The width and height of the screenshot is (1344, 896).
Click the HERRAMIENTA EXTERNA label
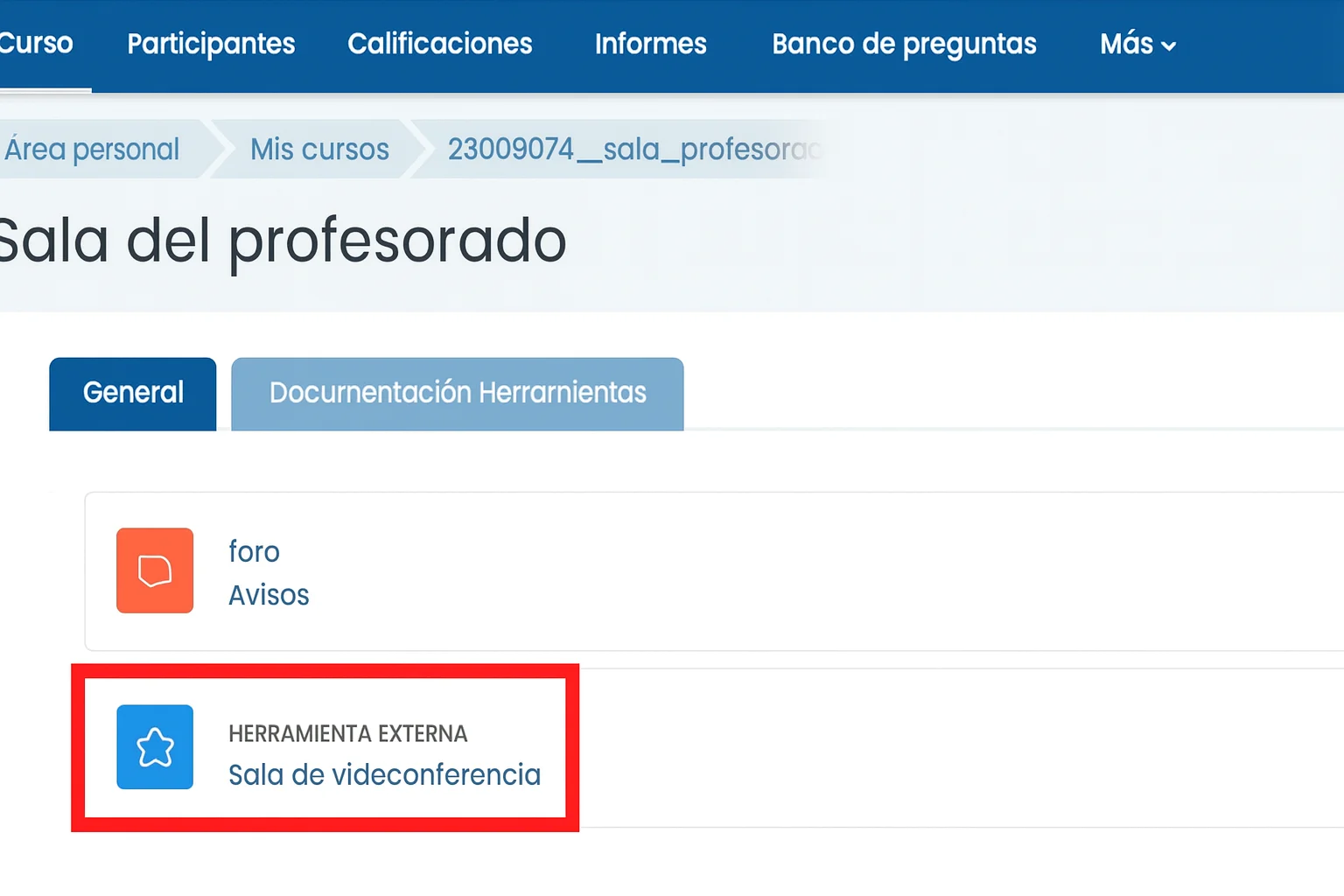pos(347,733)
